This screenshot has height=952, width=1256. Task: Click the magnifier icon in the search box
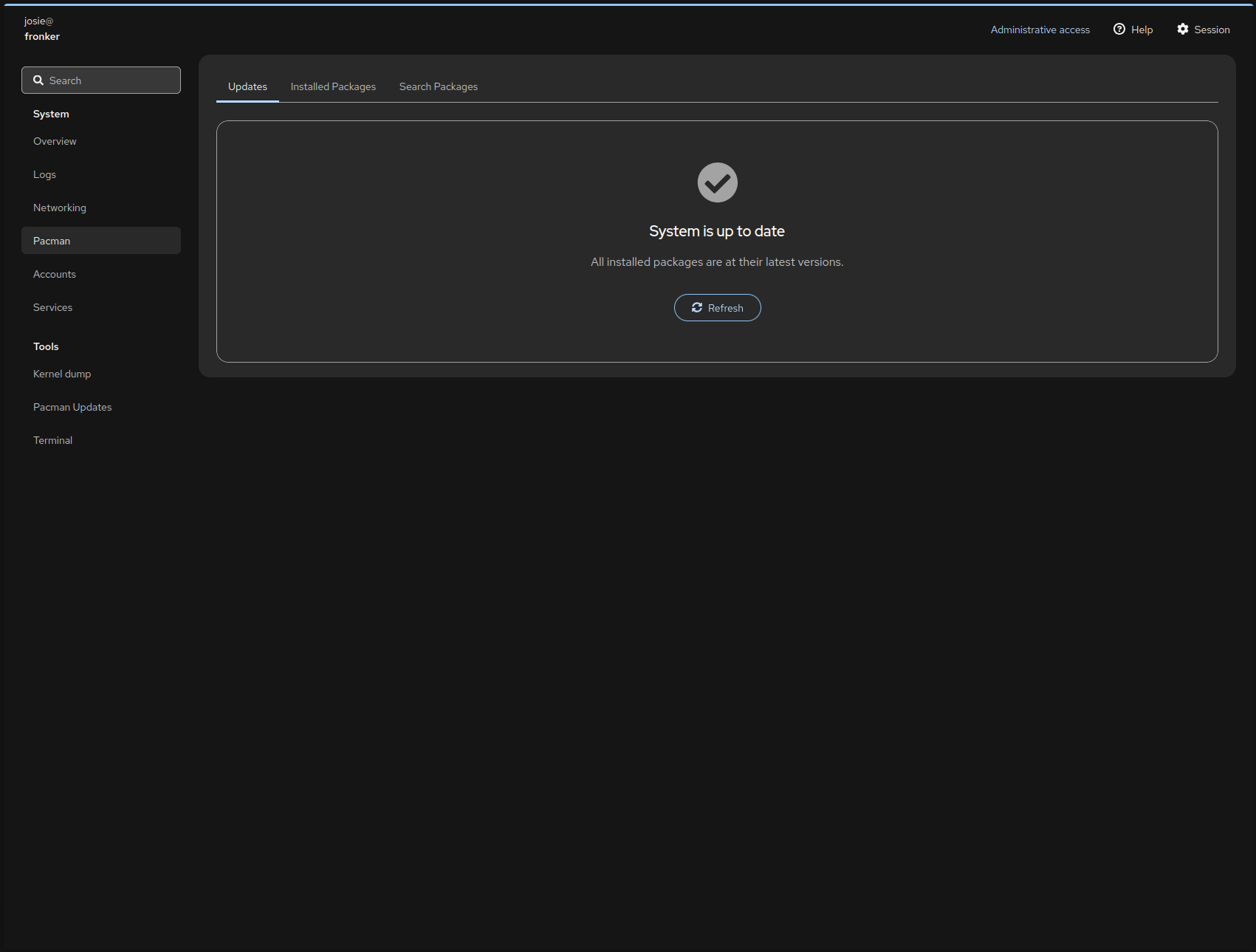point(38,81)
